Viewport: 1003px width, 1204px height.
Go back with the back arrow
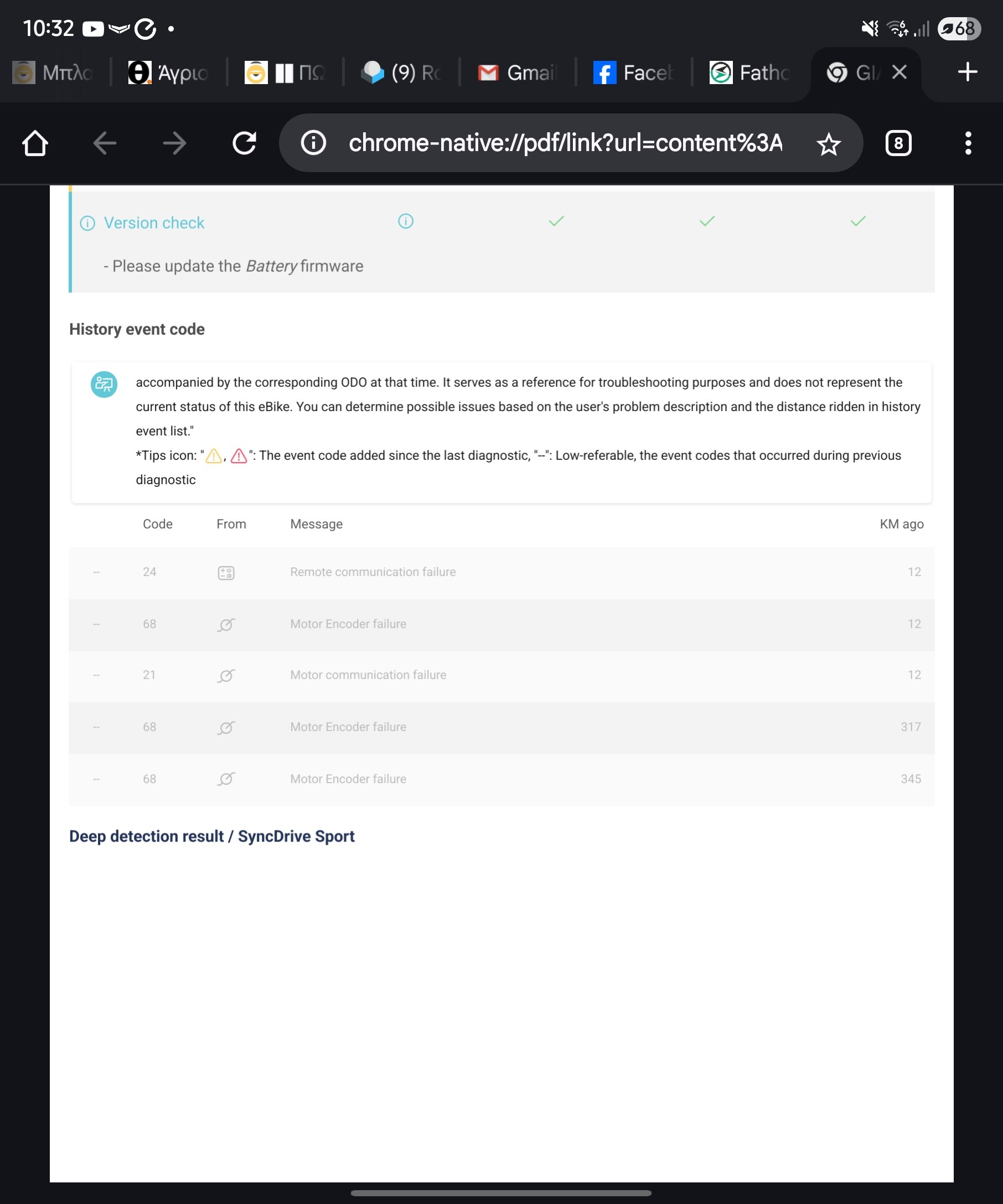105,143
